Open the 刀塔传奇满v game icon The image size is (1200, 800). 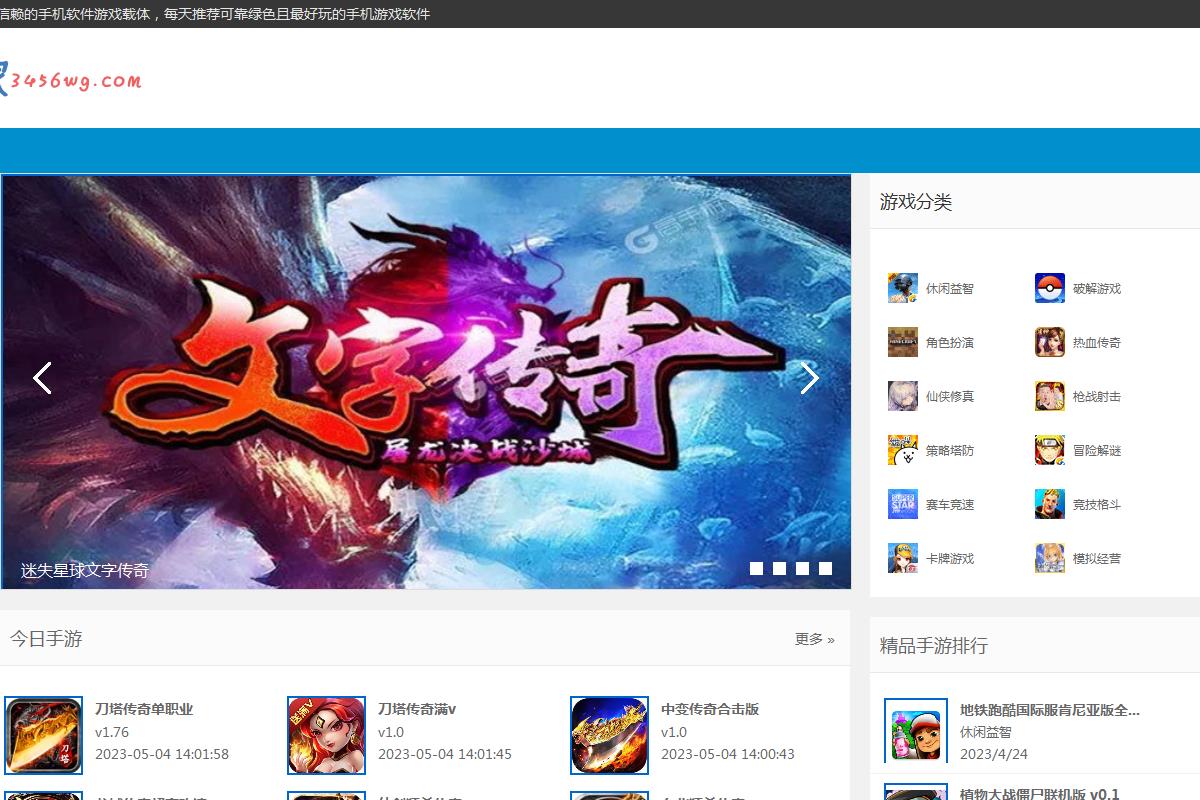click(326, 736)
